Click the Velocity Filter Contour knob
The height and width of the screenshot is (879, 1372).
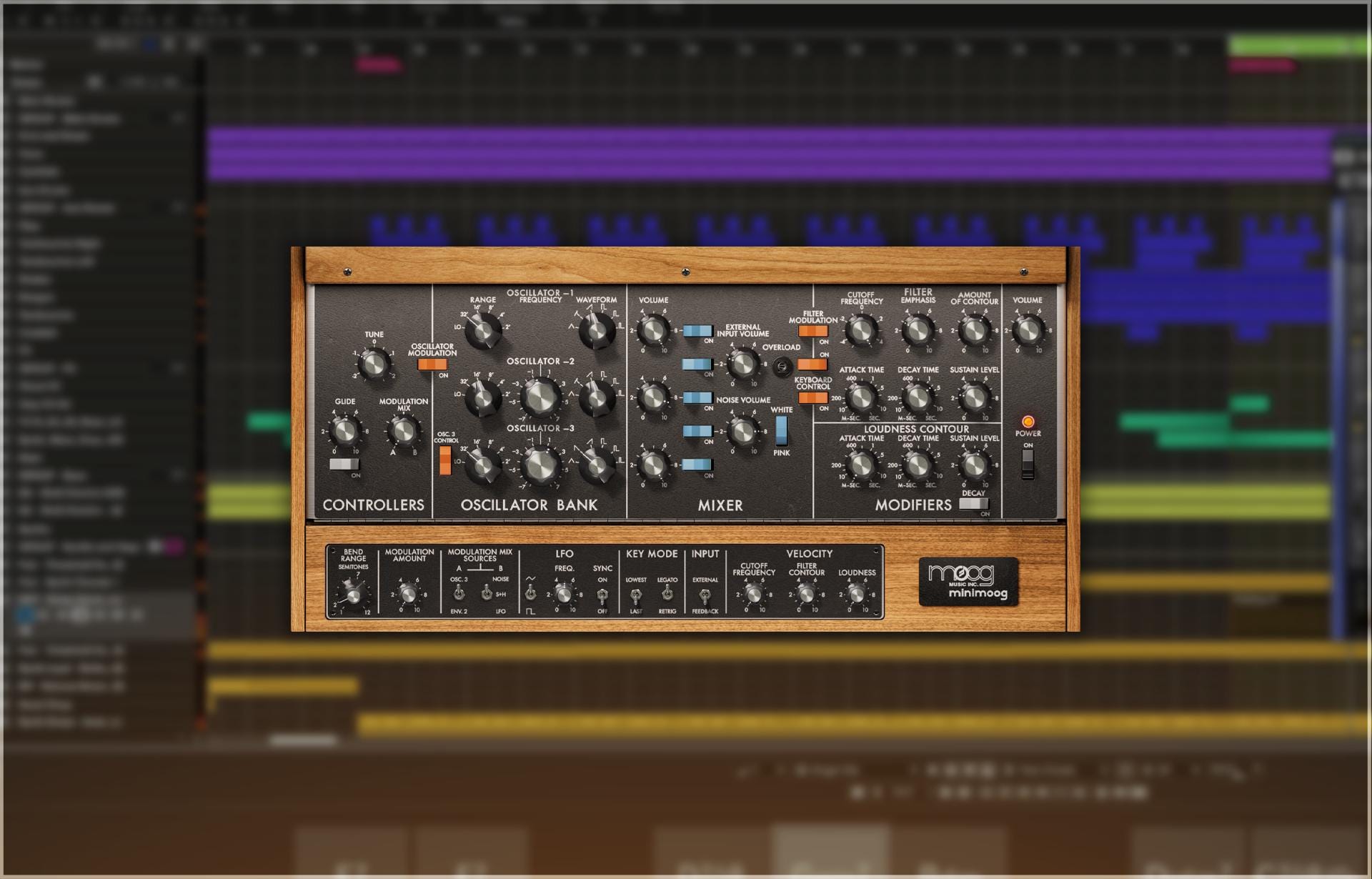(806, 594)
